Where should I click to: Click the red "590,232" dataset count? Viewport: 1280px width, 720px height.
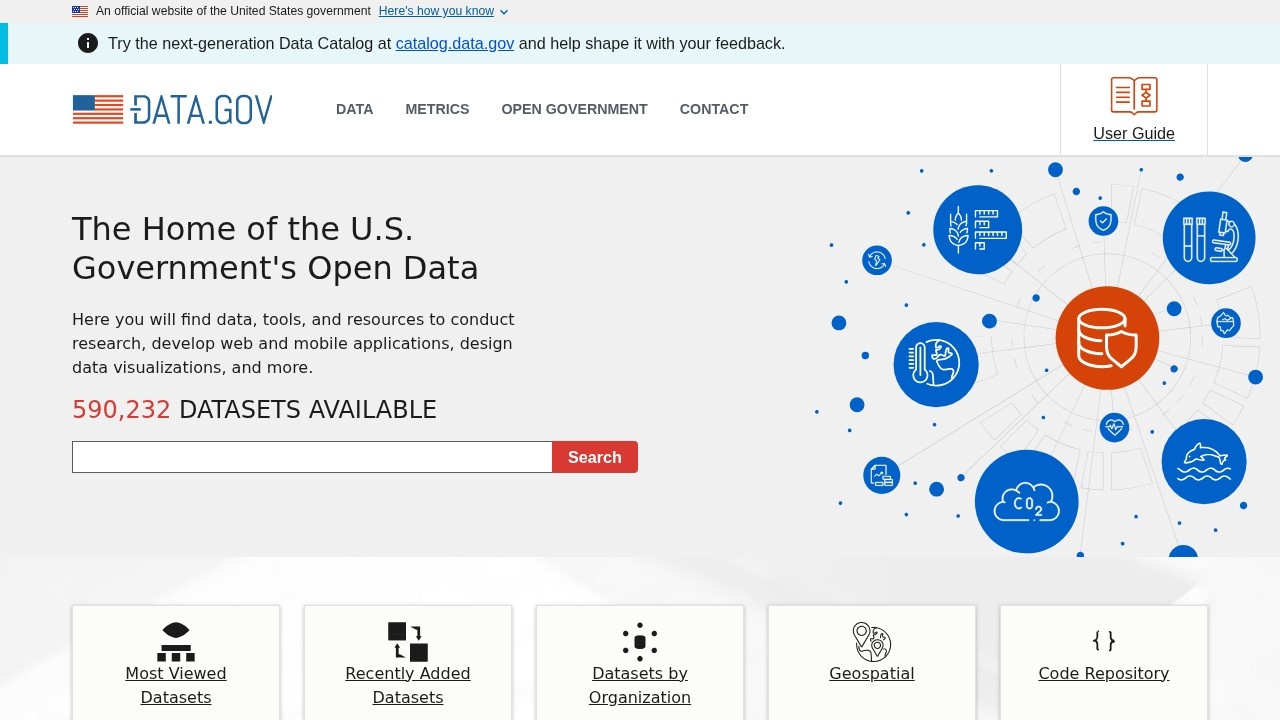tap(121, 410)
